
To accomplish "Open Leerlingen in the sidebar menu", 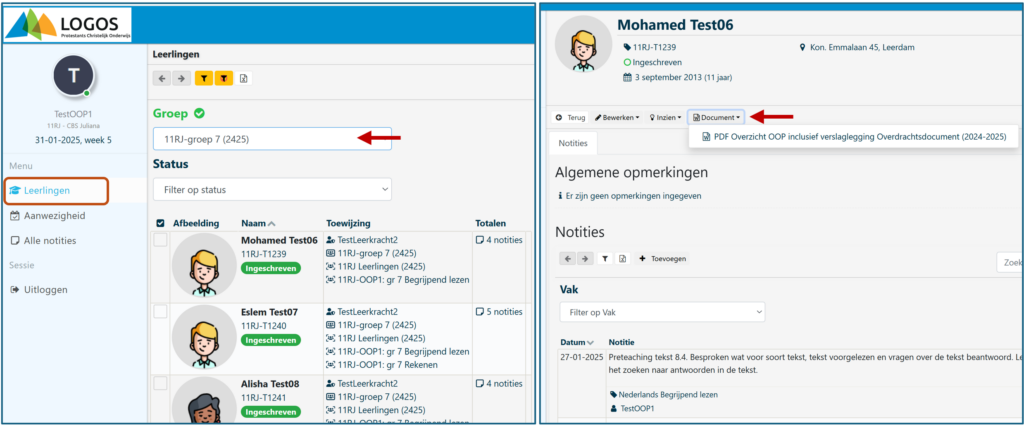I will tap(57, 190).
